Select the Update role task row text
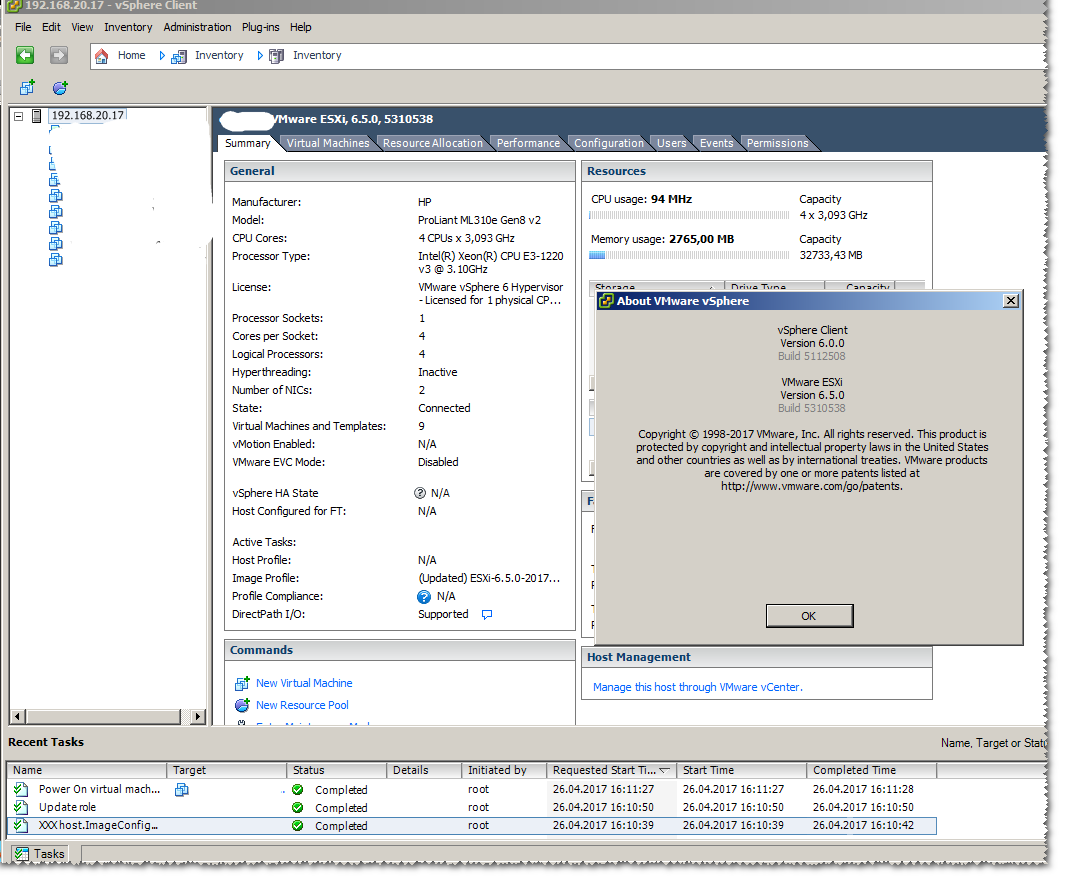The image size is (1065, 882). [67, 808]
